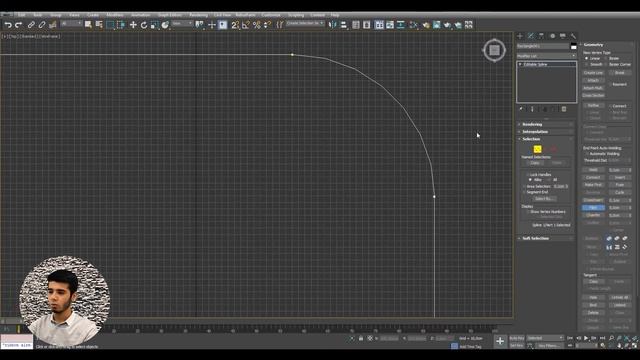Click the Make First button
Image resolution: width=640 pixels, height=360 pixels.
tap(593, 185)
